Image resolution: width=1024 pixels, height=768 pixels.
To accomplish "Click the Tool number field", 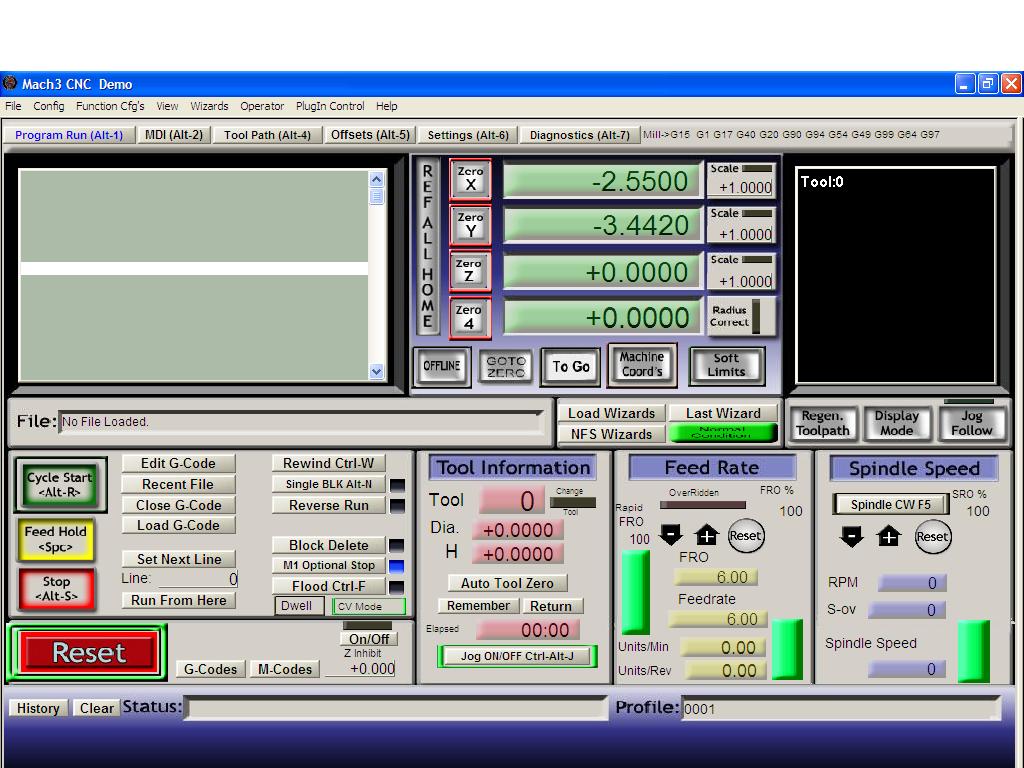I will [x=511, y=501].
